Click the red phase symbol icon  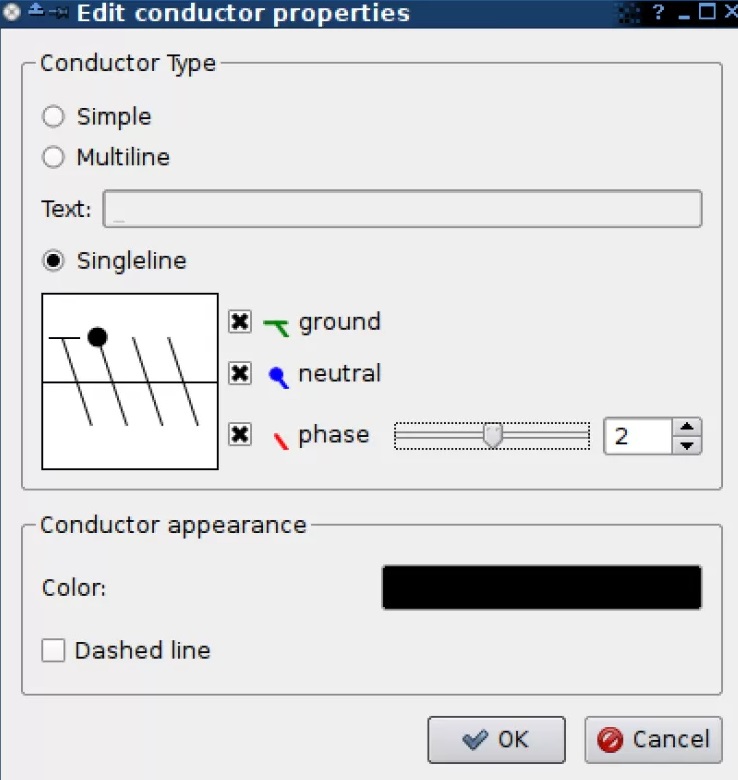280,438
